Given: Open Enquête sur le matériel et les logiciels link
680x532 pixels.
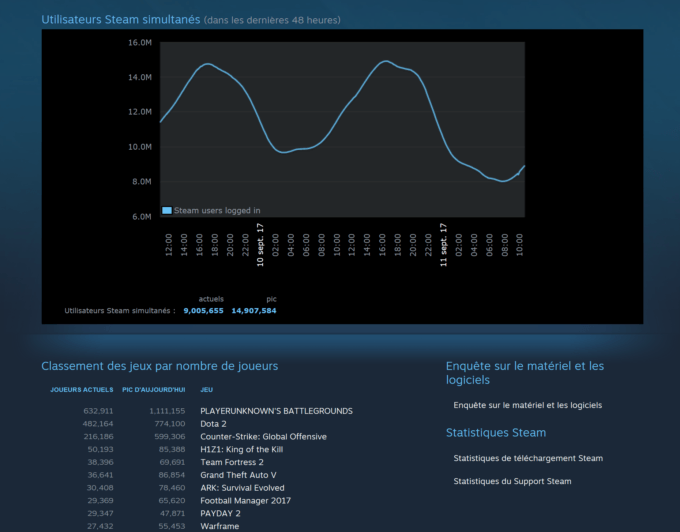Looking at the screenshot, I should tap(527, 405).
